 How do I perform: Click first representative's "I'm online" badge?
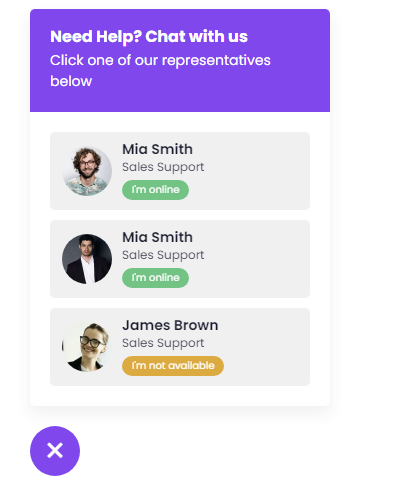(155, 190)
